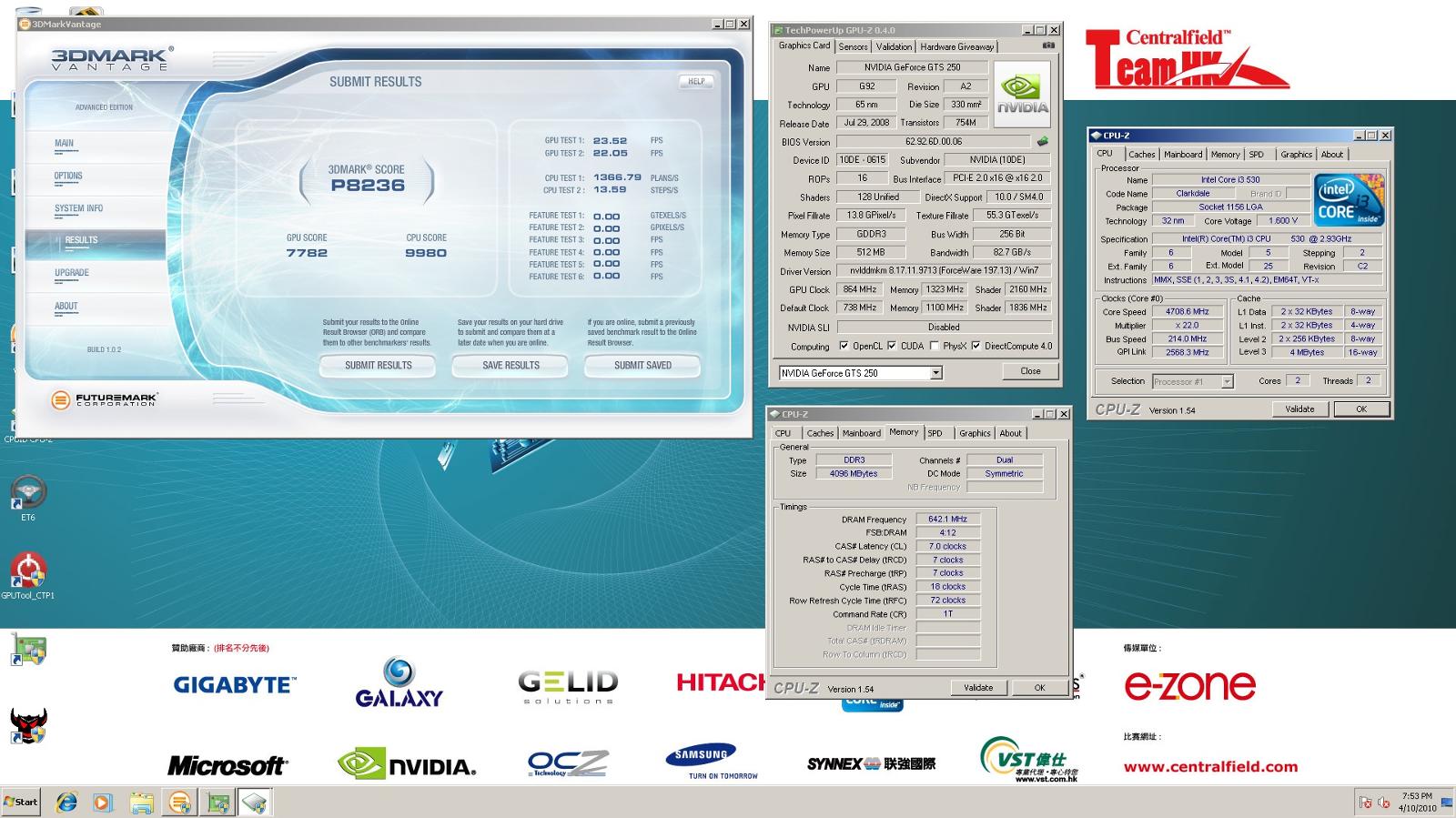The image size is (1456, 818).
Task: Open the circuit board desktop shortcut icon
Action: pyautogui.click(x=28, y=650)
